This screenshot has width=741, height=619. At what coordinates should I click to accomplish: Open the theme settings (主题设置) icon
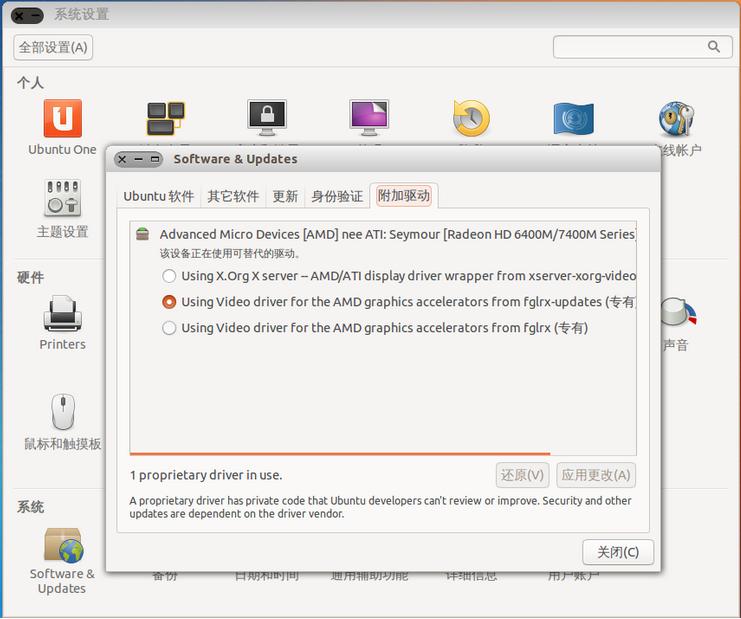(62, 198)
